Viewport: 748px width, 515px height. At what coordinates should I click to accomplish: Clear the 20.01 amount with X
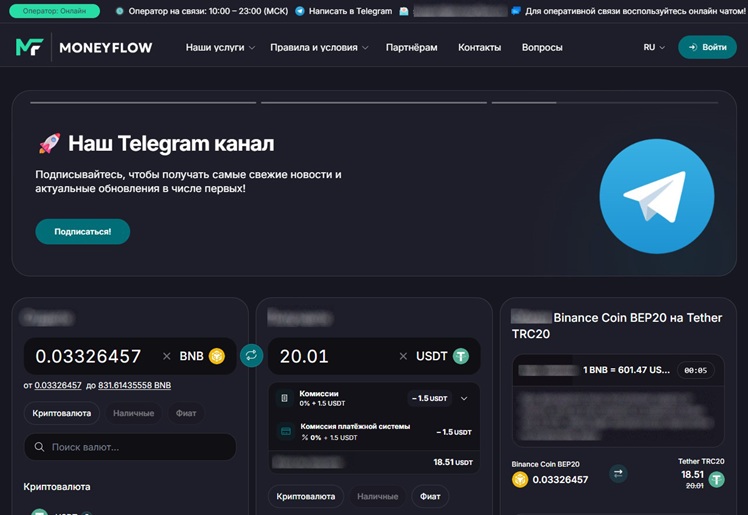pos(403,356)
